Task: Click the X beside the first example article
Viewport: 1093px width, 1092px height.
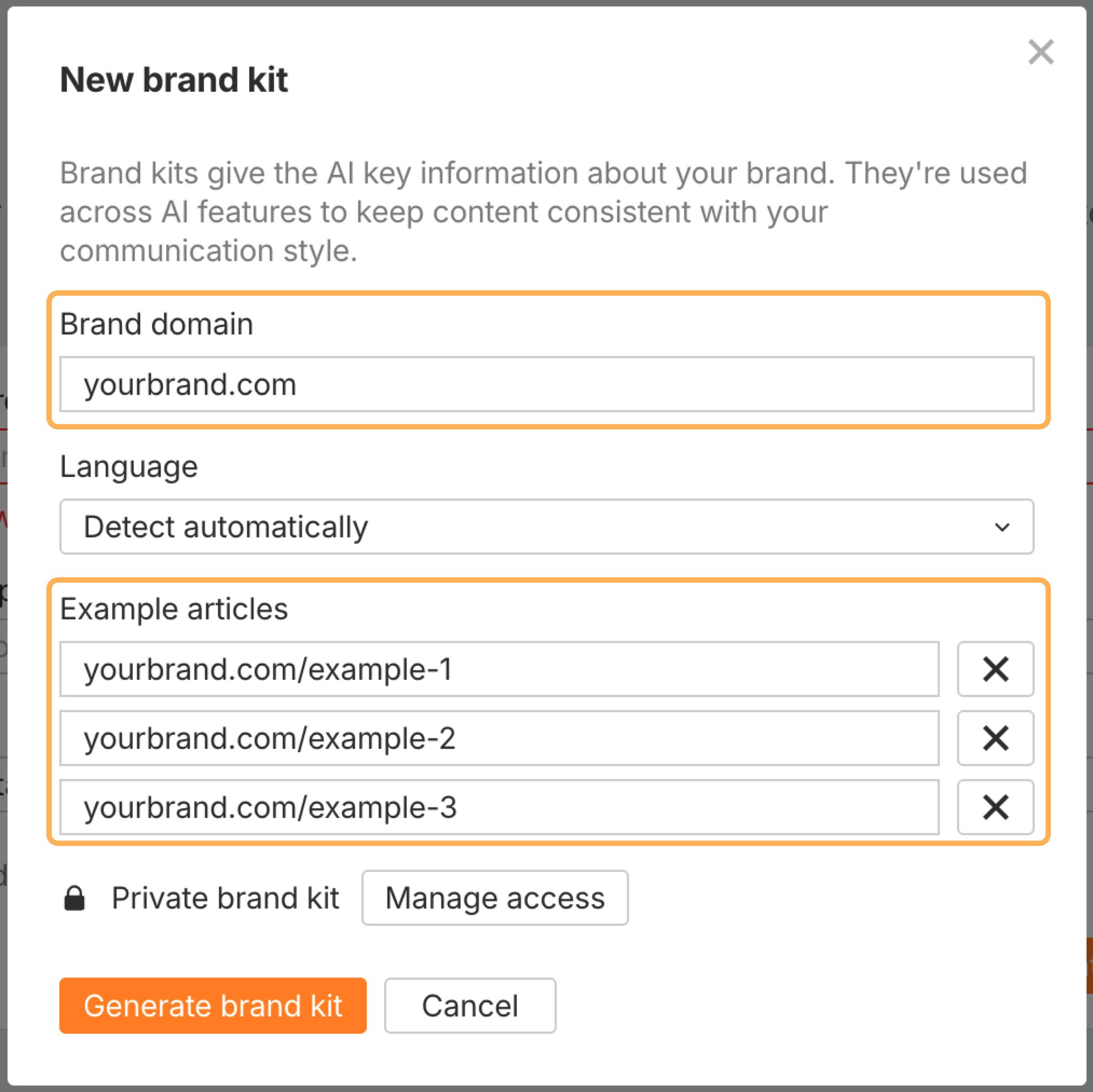Action: coord(995,670)
